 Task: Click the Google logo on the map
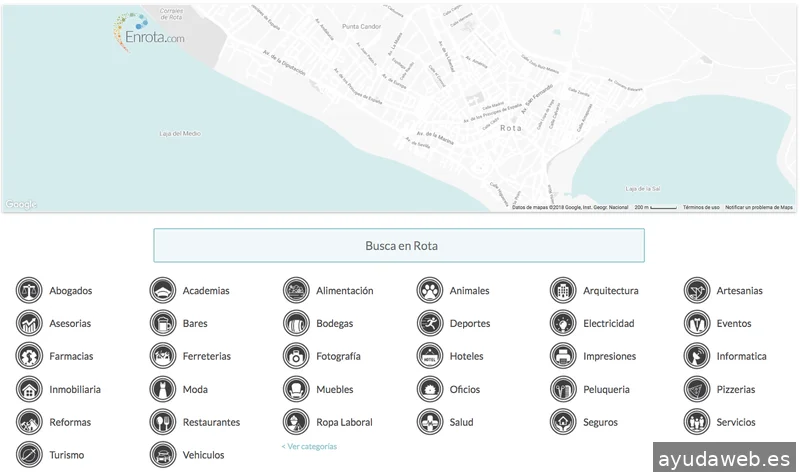pos(20,205)
